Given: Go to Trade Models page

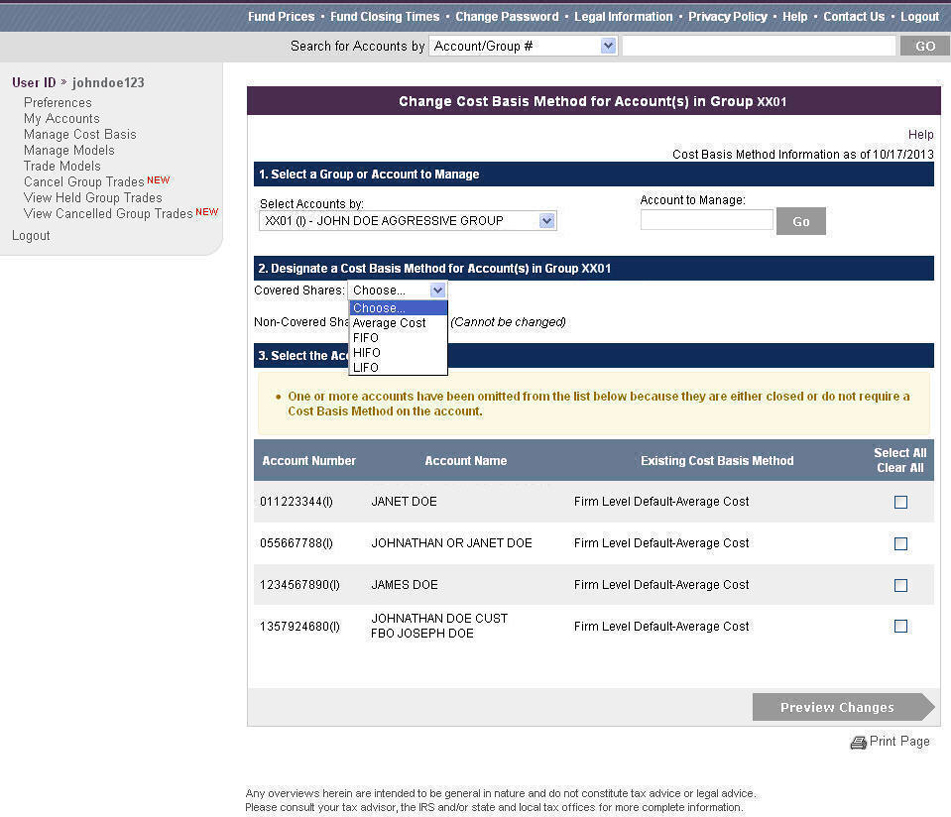Looking at the screenshot, I should tap(62, 166).
